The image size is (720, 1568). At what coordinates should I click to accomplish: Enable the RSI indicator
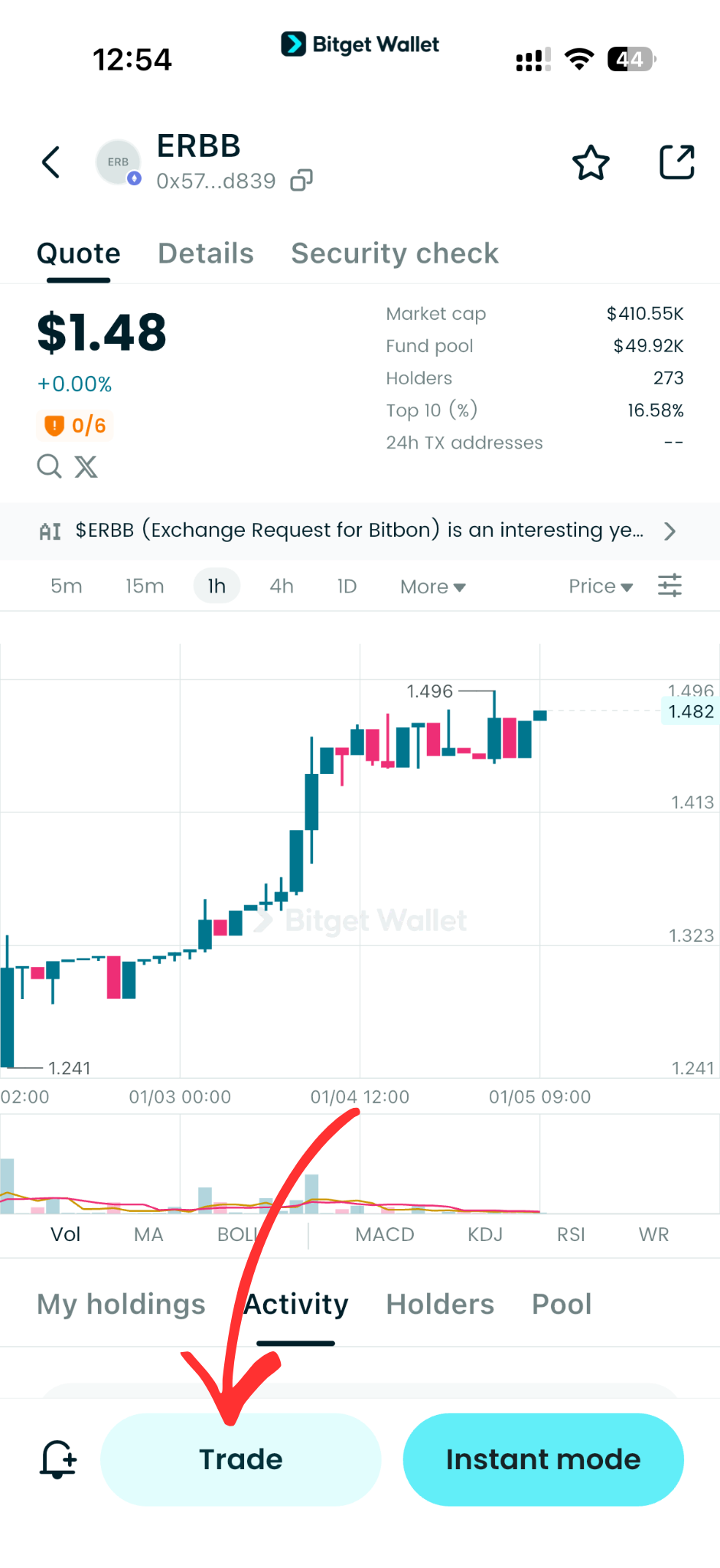tap(570, 1234)
